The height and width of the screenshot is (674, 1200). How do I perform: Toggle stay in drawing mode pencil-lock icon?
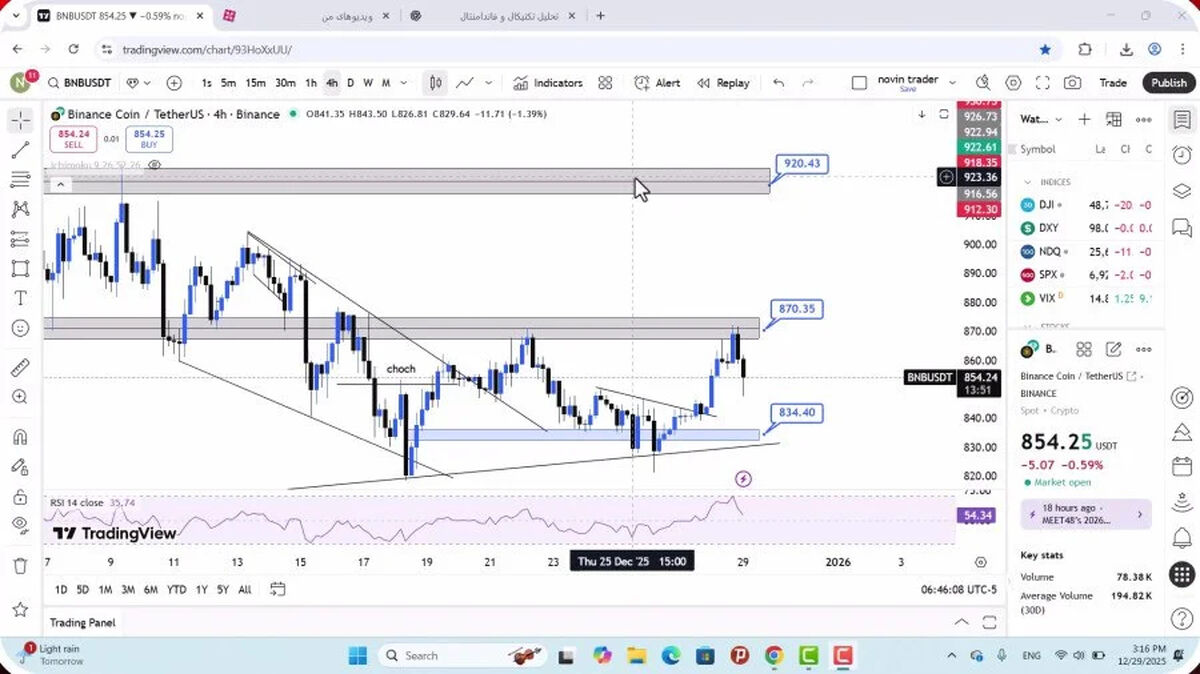coord(20,466)
